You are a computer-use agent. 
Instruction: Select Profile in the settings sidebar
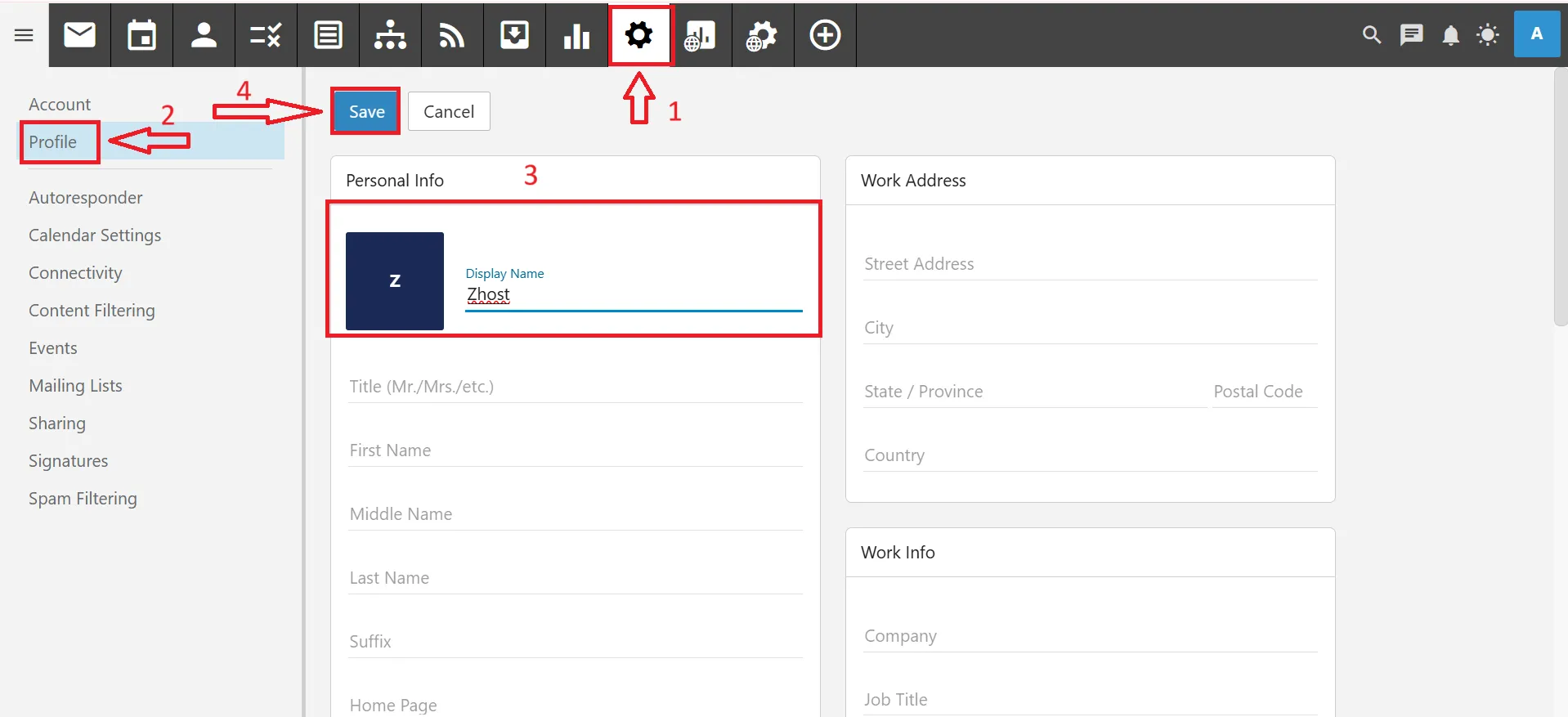coord(53,142)
